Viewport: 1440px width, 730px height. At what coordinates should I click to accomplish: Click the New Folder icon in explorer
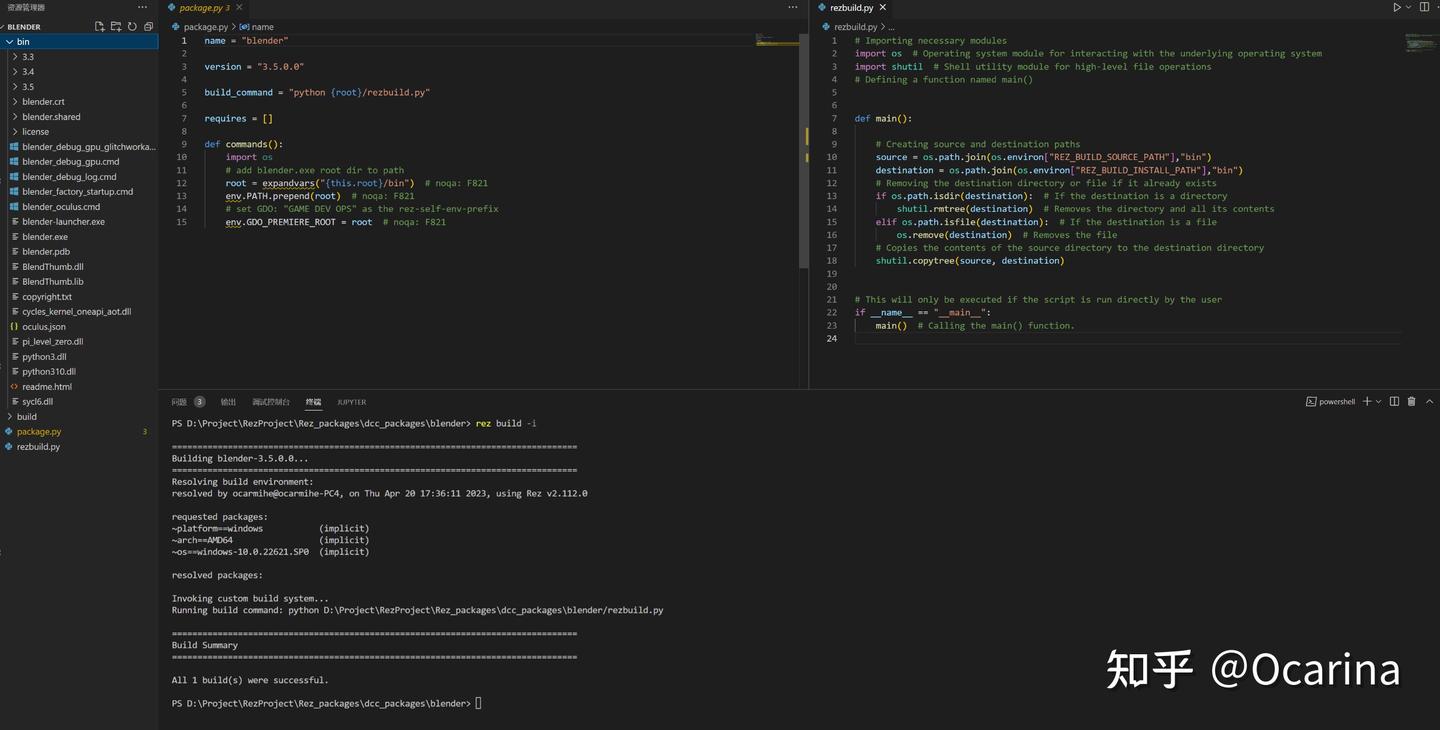click(x=116, y=27)
